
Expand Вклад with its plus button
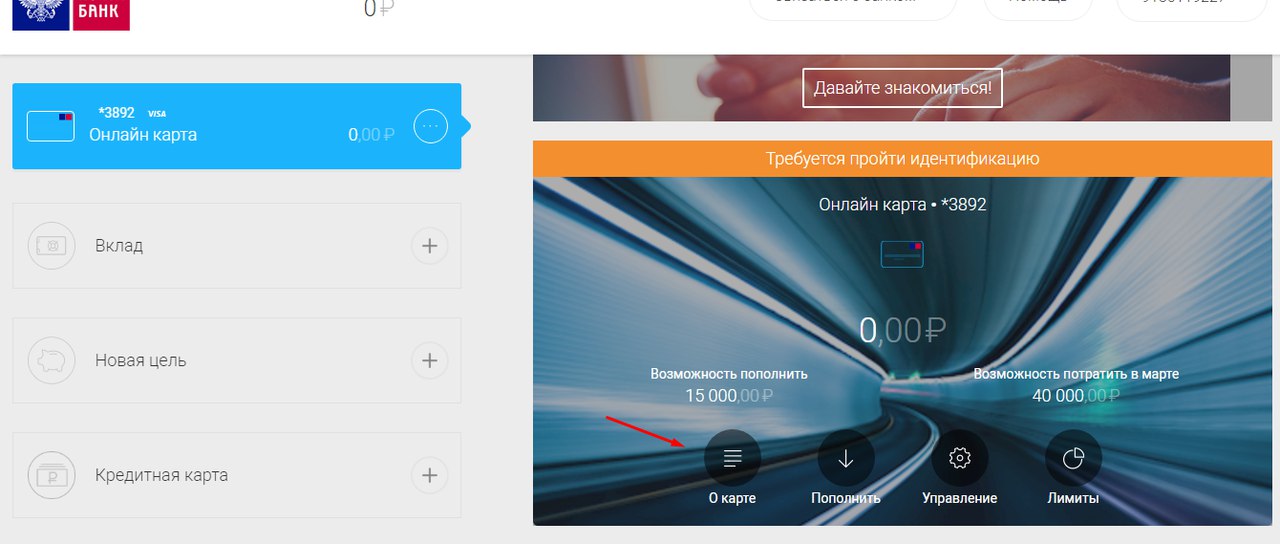[x=429, y=246]
